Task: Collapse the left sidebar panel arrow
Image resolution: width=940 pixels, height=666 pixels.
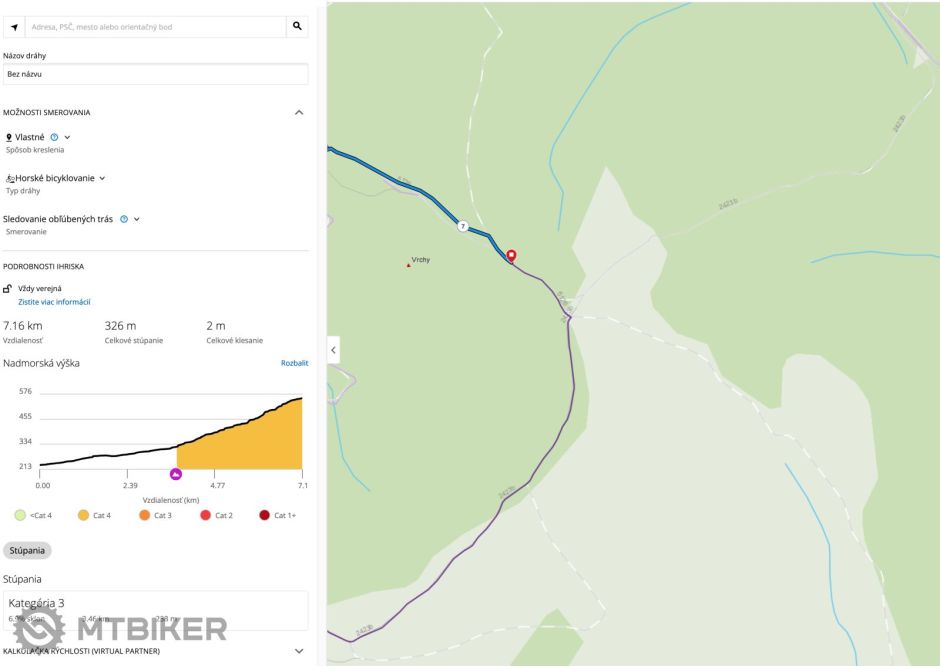Action: pyautogui.click(x=333, y=350)
